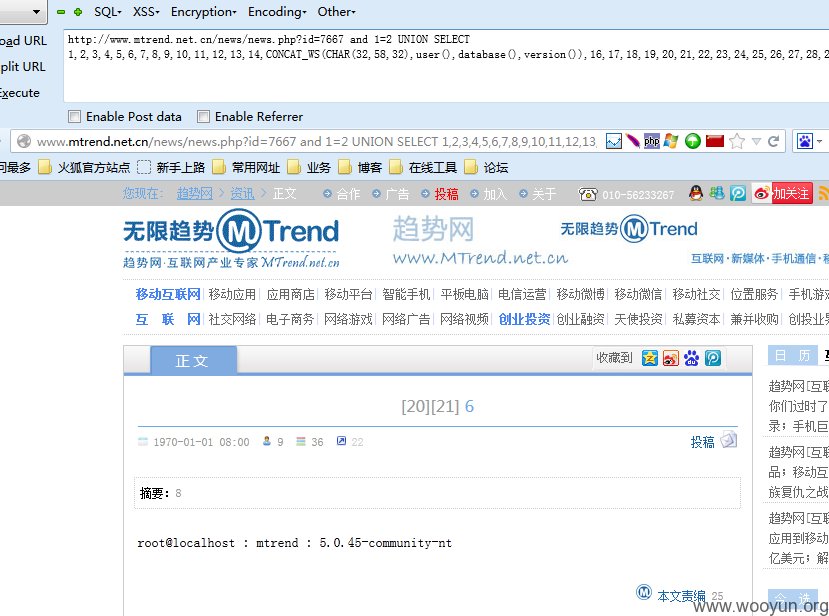
Task: Click the red flag icon in address bar
Action: click(x=714, y=141)
